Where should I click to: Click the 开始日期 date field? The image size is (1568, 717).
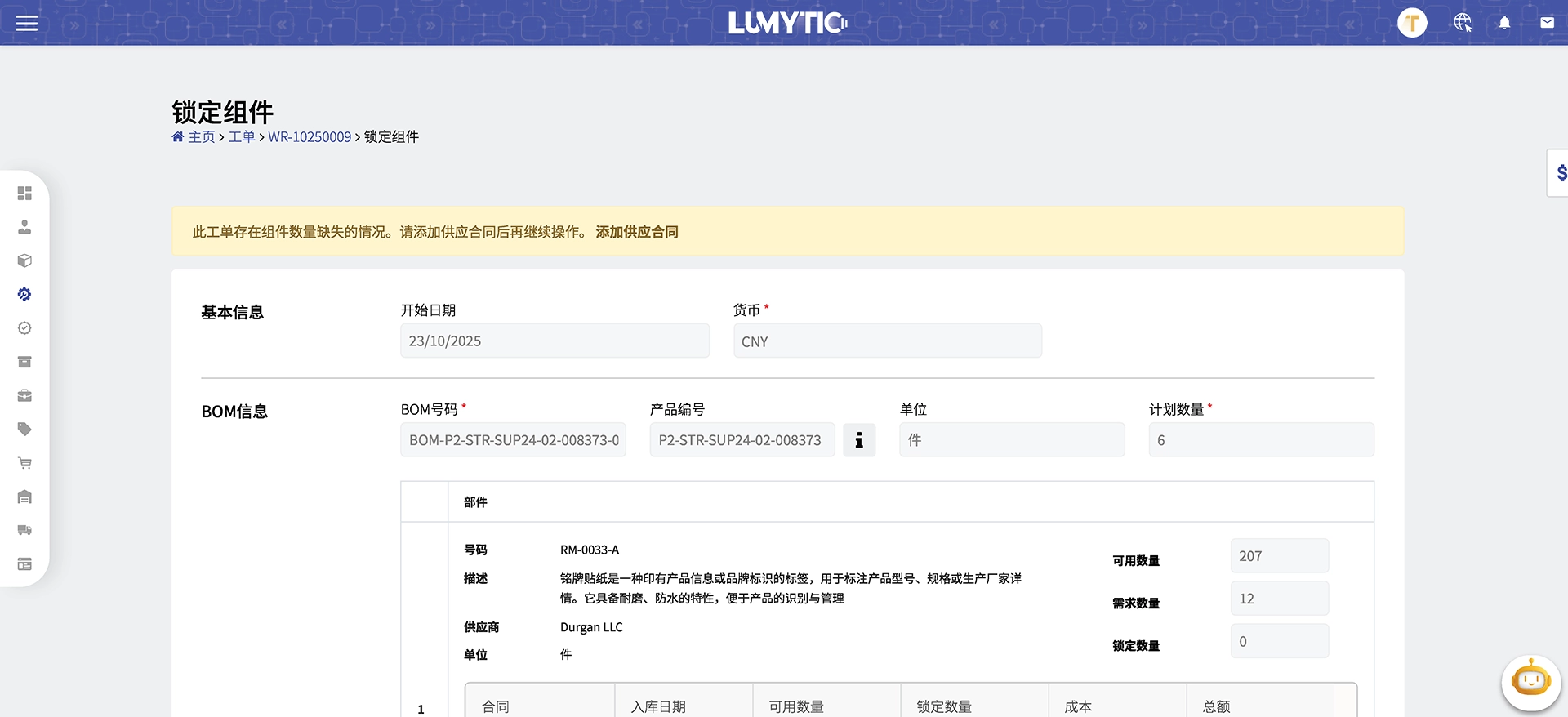555,341
